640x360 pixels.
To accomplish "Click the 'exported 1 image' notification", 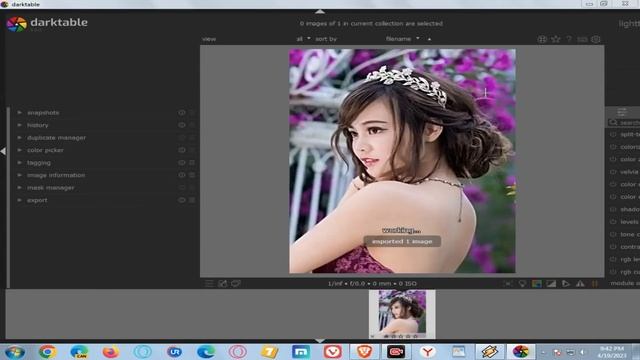I will pyautogui.click(x=402, y=241).
